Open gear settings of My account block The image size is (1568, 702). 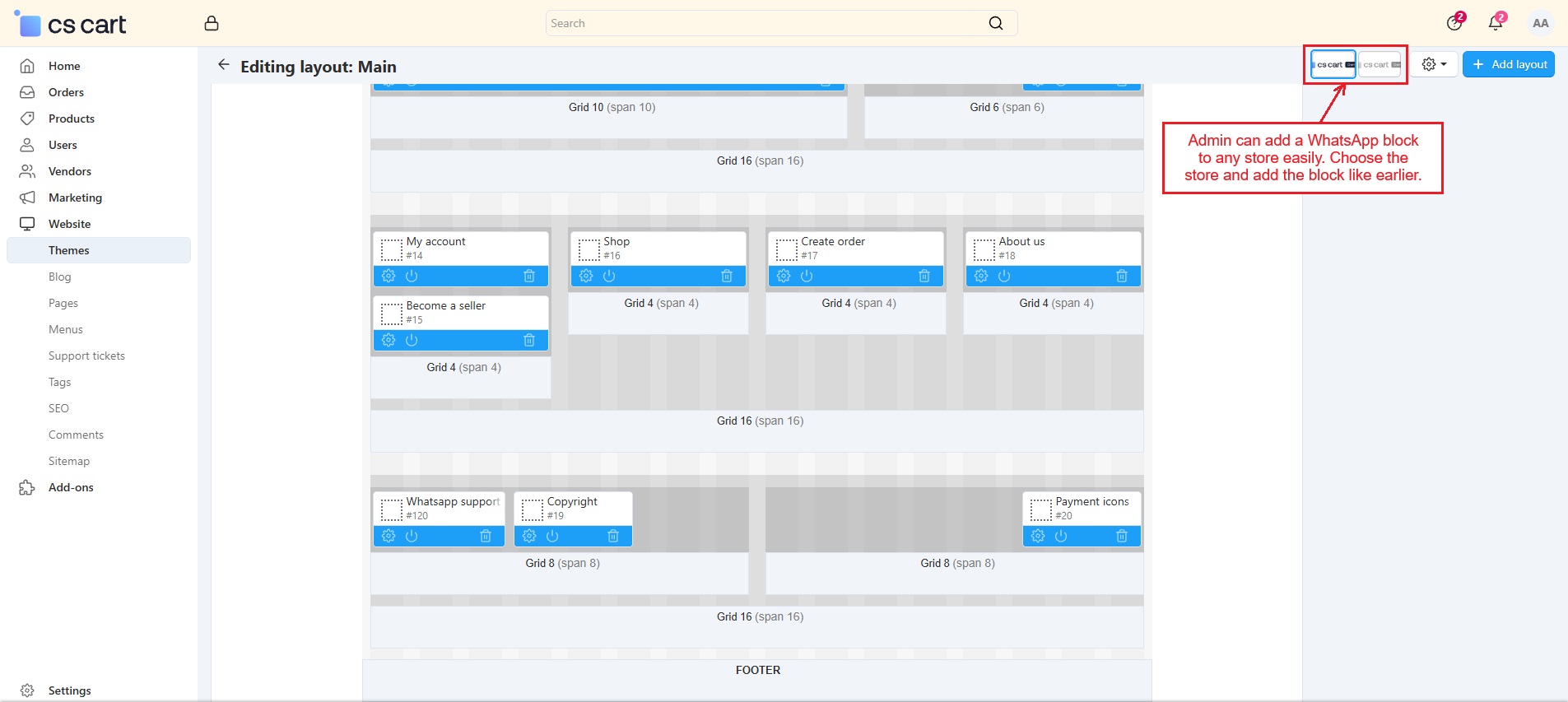click(389, 276)
